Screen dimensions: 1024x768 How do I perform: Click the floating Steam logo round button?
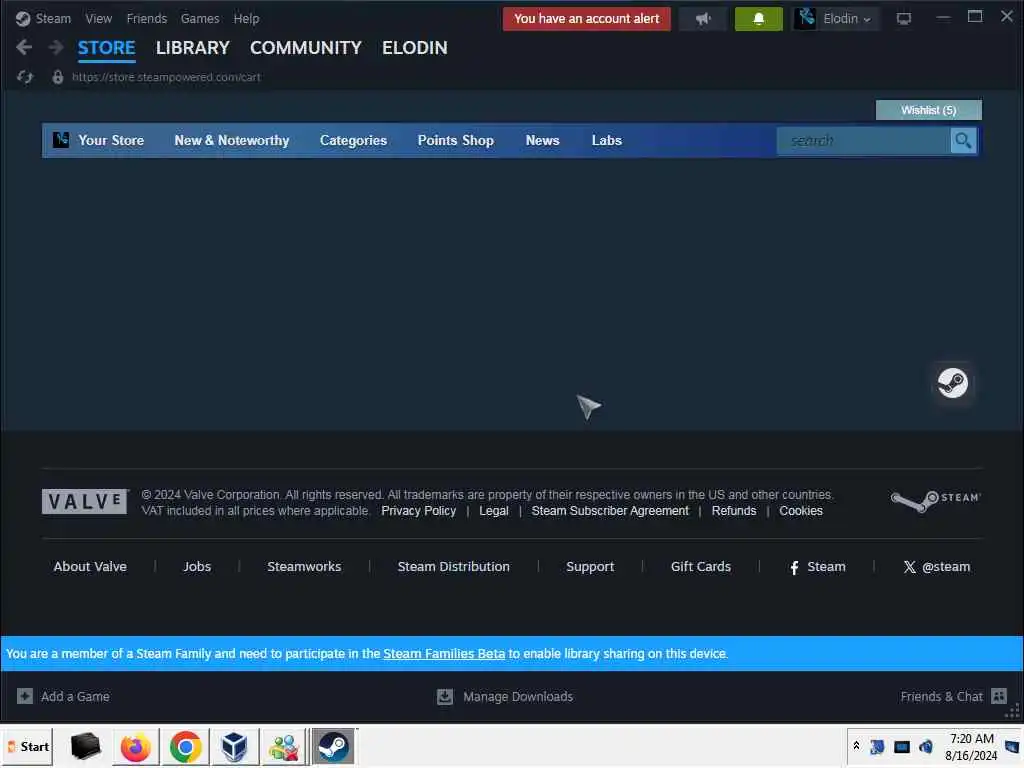click(x=952, y=383)
